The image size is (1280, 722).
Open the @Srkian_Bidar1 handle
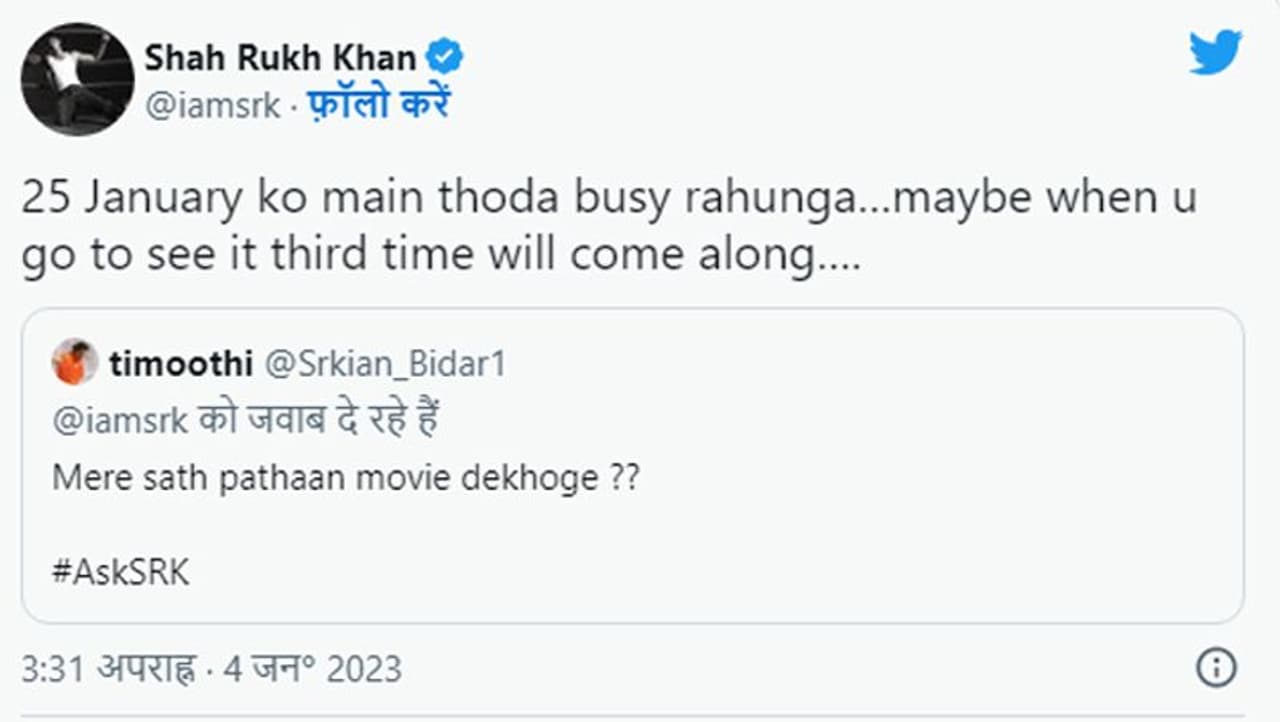pos(384,364)
